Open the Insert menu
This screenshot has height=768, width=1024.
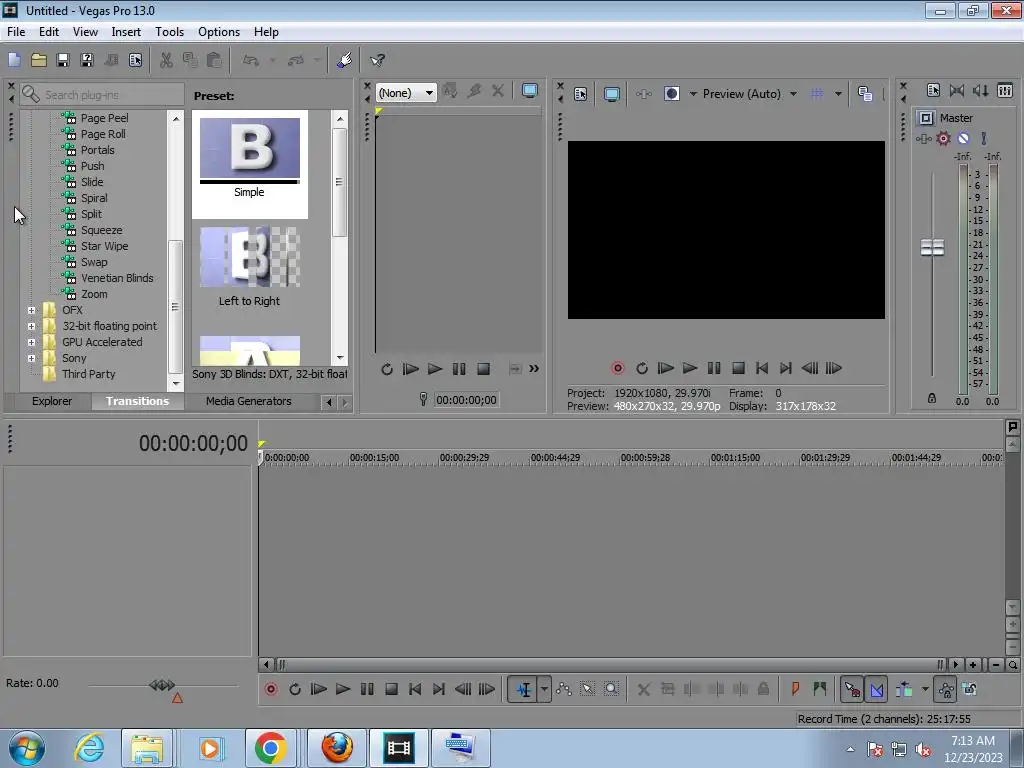[126, 32]
